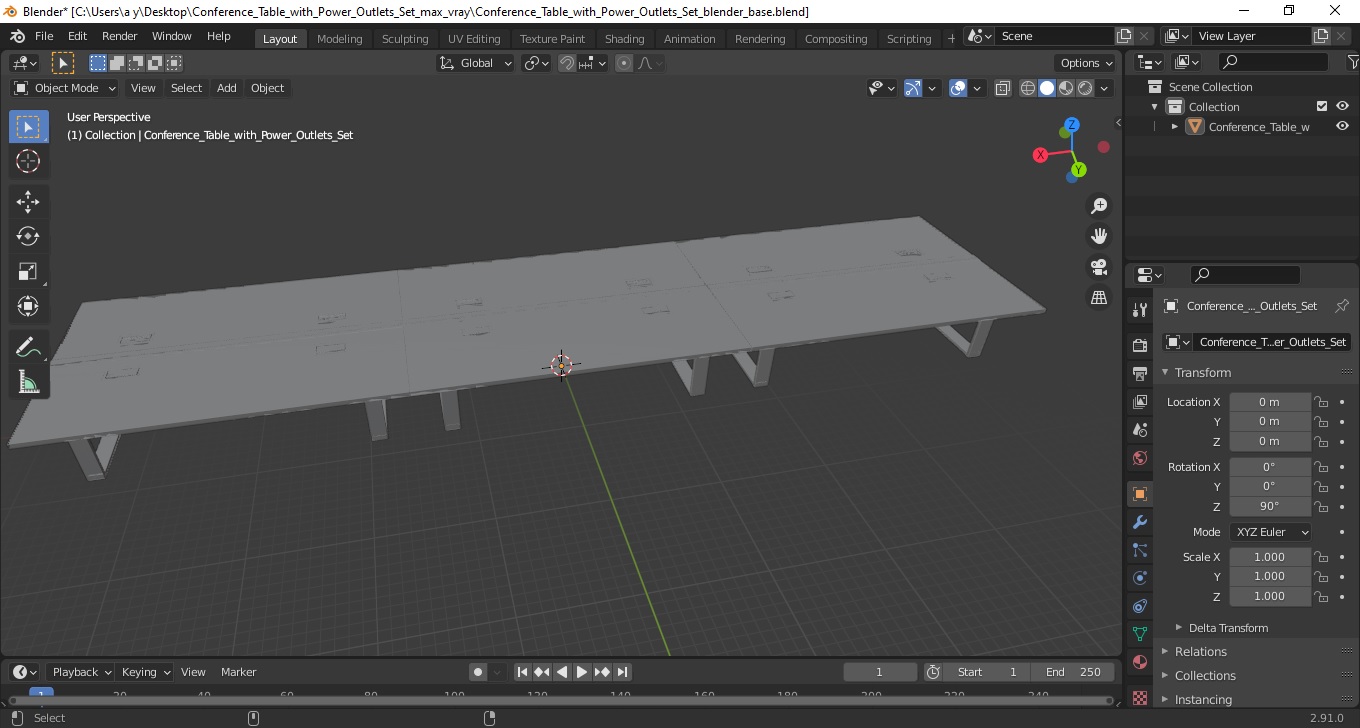Toggle proportional editing icon

pos(624,63)
